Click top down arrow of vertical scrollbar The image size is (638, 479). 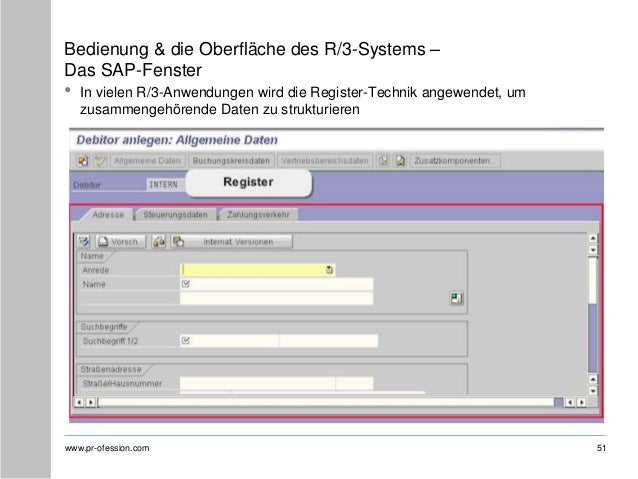click(593, 249)
